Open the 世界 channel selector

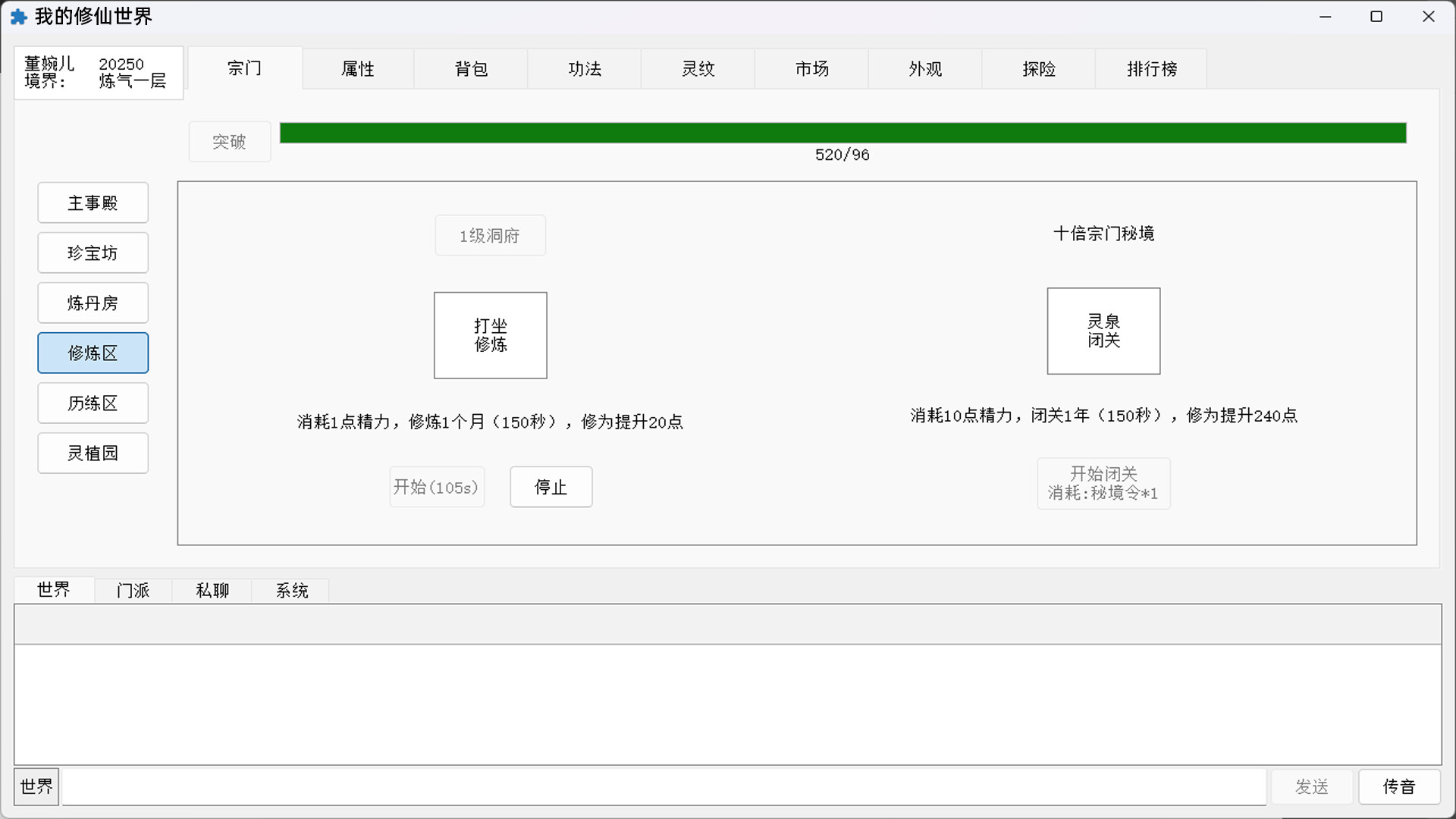point(36,786)
